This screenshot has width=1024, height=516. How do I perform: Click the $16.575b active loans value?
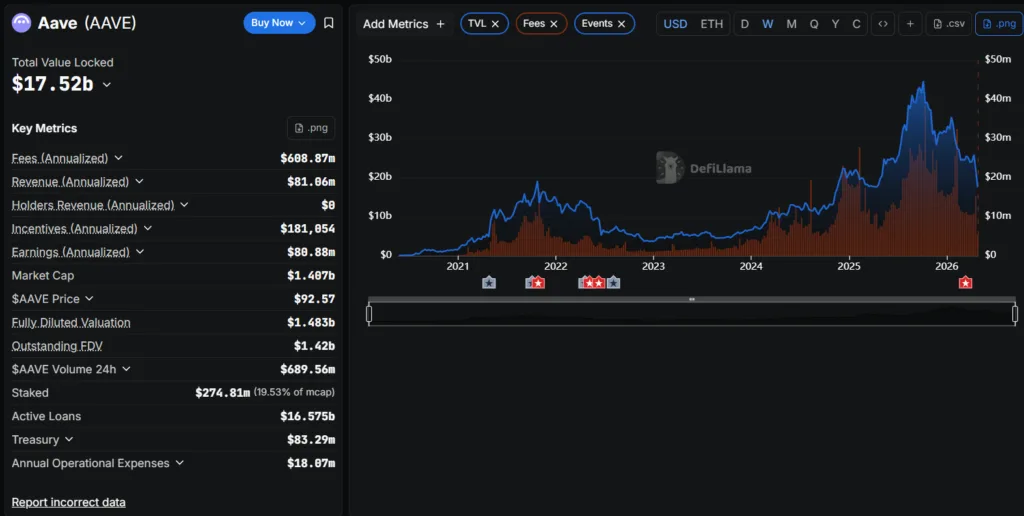click(x=308, y=416)
